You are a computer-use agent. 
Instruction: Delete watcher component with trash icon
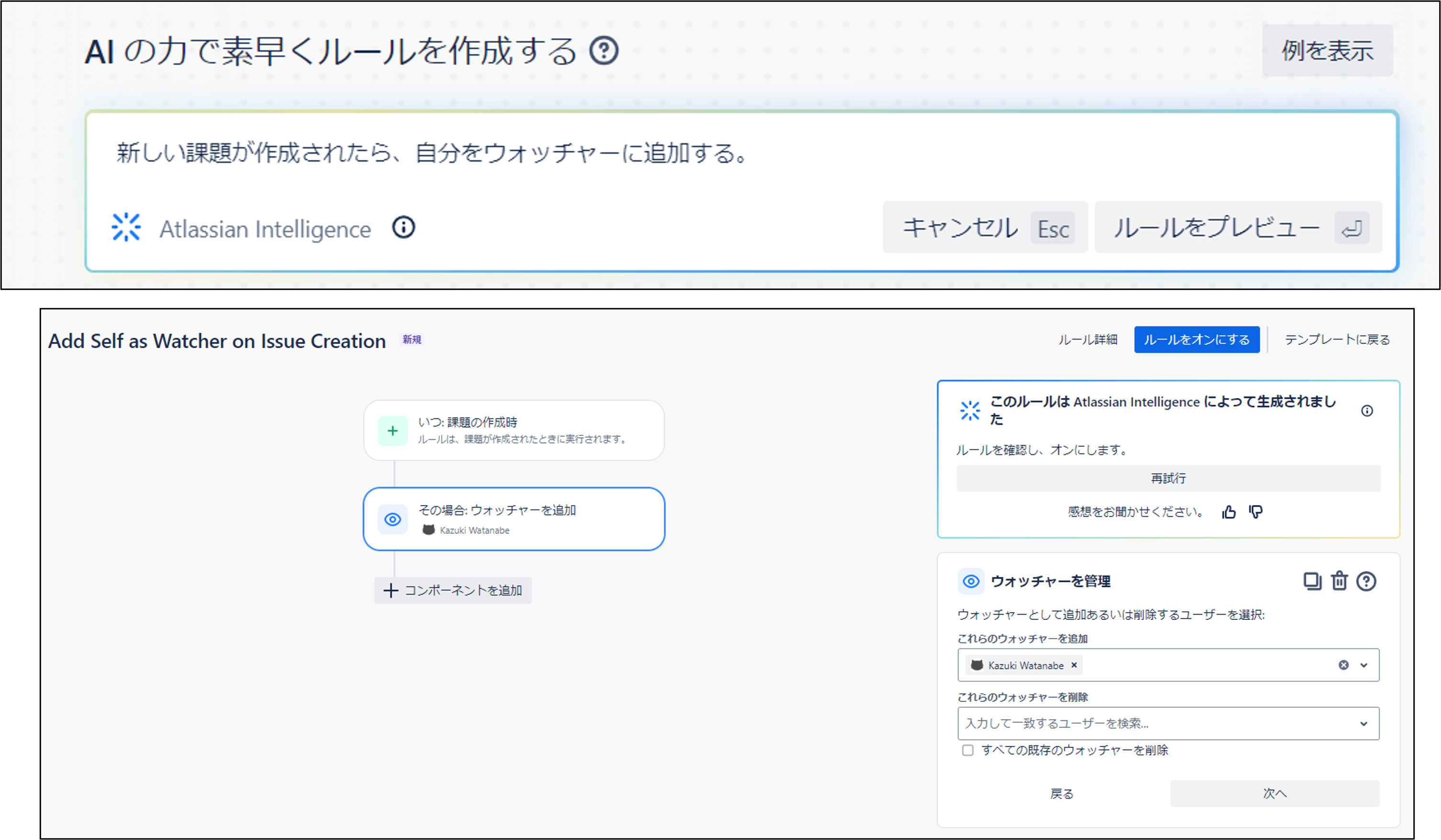pyautogui.click(x=1339, y=581)
